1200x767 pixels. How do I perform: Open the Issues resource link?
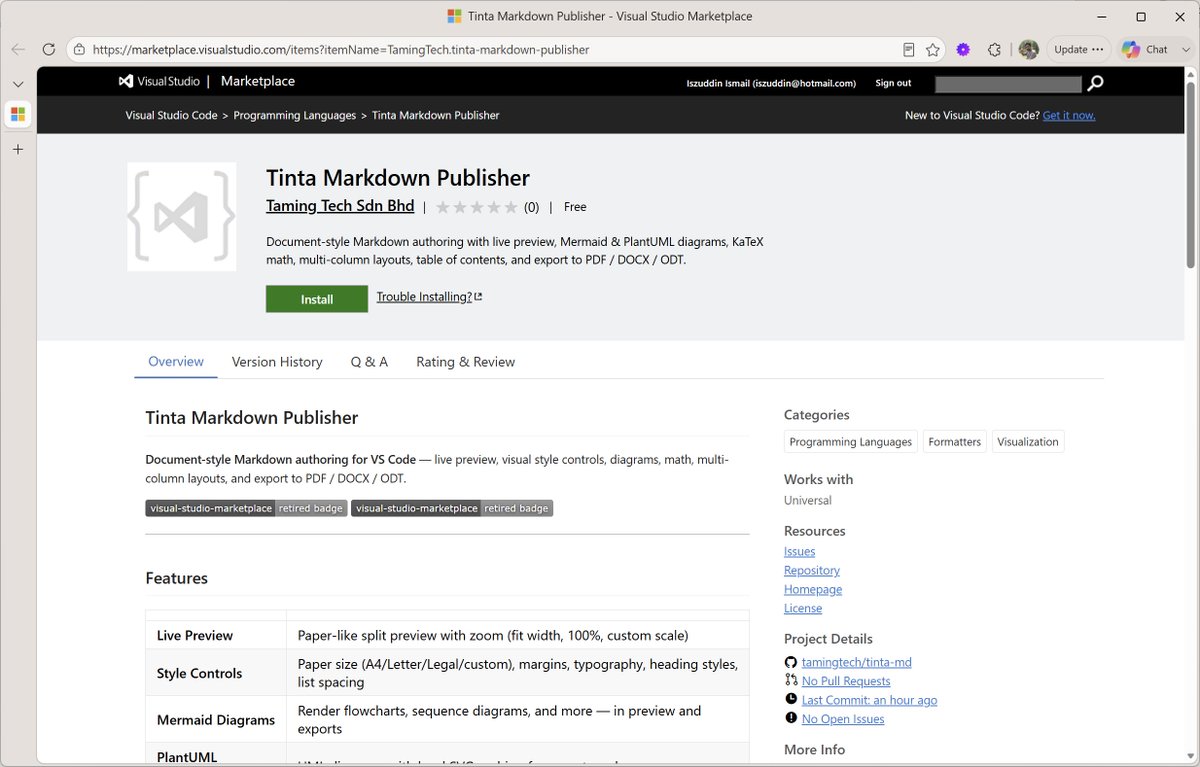[799, 551]
